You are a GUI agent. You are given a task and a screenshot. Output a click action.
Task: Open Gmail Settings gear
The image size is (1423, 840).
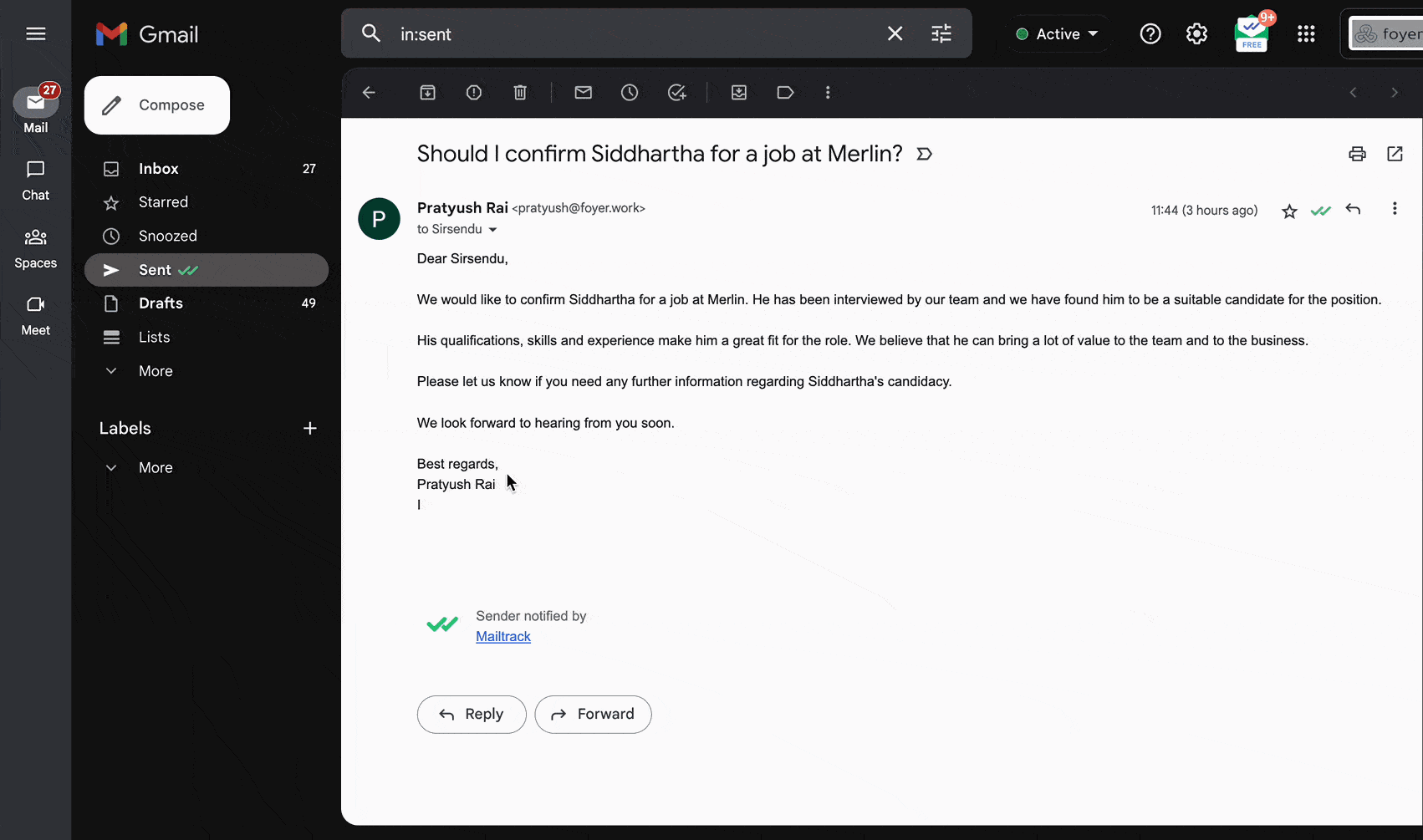(x=1196, y=33)
